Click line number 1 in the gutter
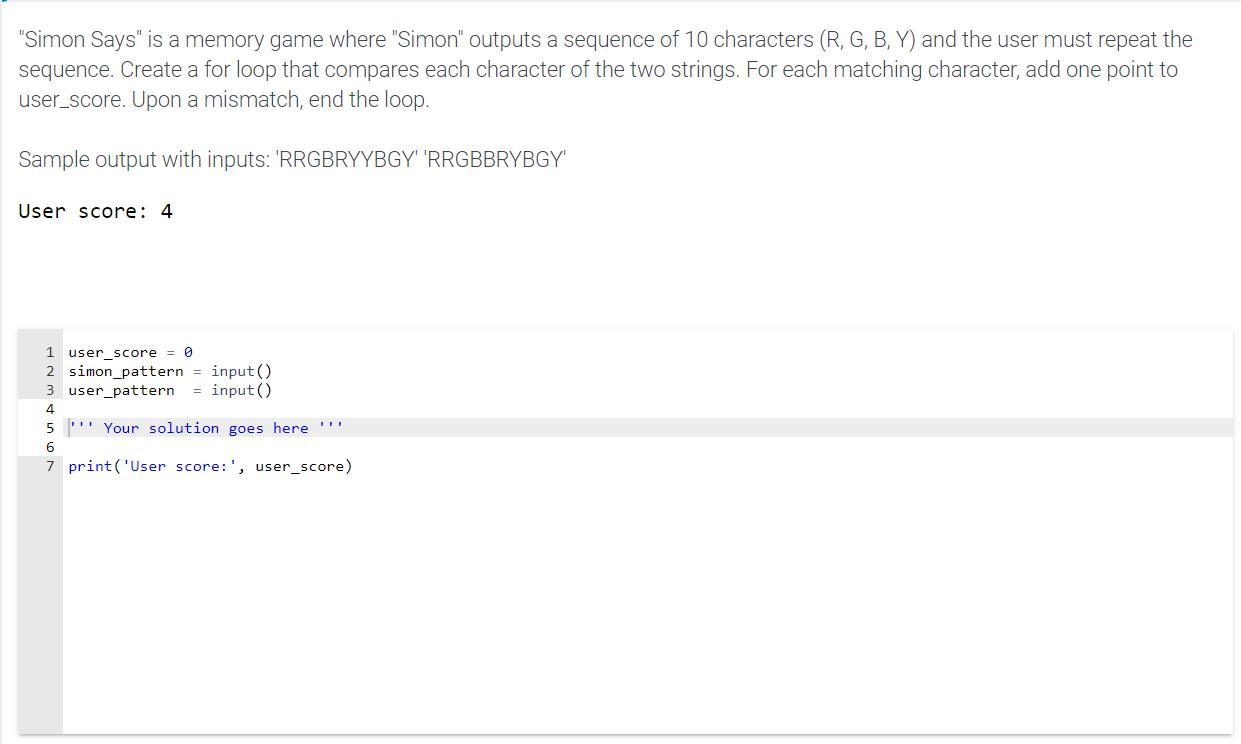Image resolution: width=1241 pixels, height=744 pixels. click(x=49, y=352)
